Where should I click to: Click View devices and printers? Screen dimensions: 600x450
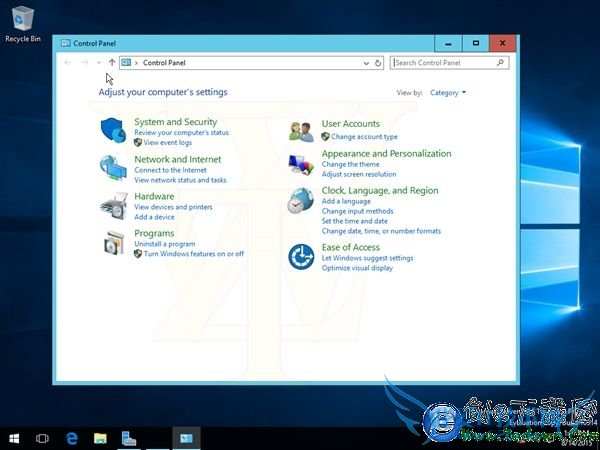point(173,207)
